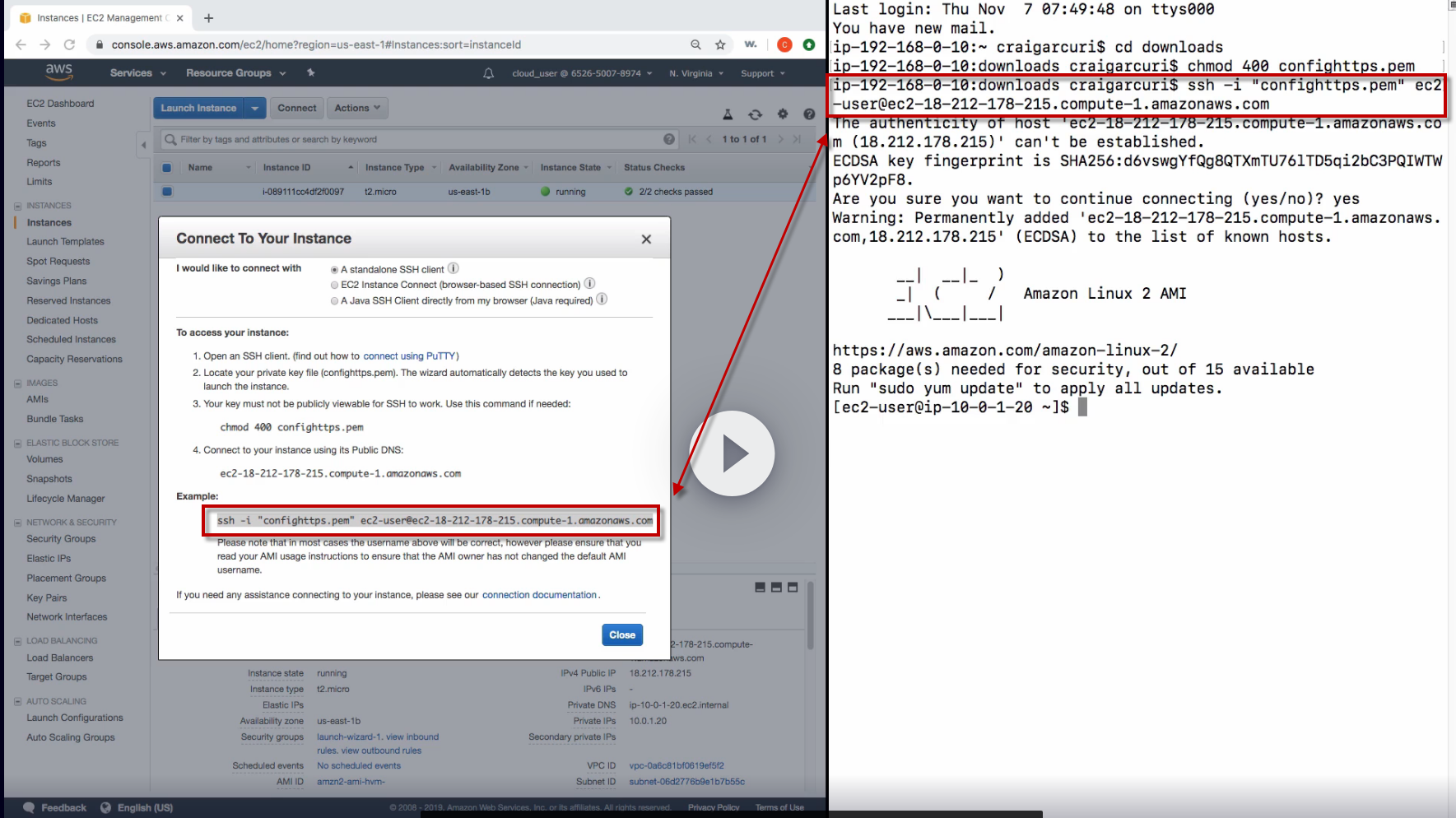Maximize the details pane with last layout icon
The height and width of the screenshot is (818, 1456).
793,588
